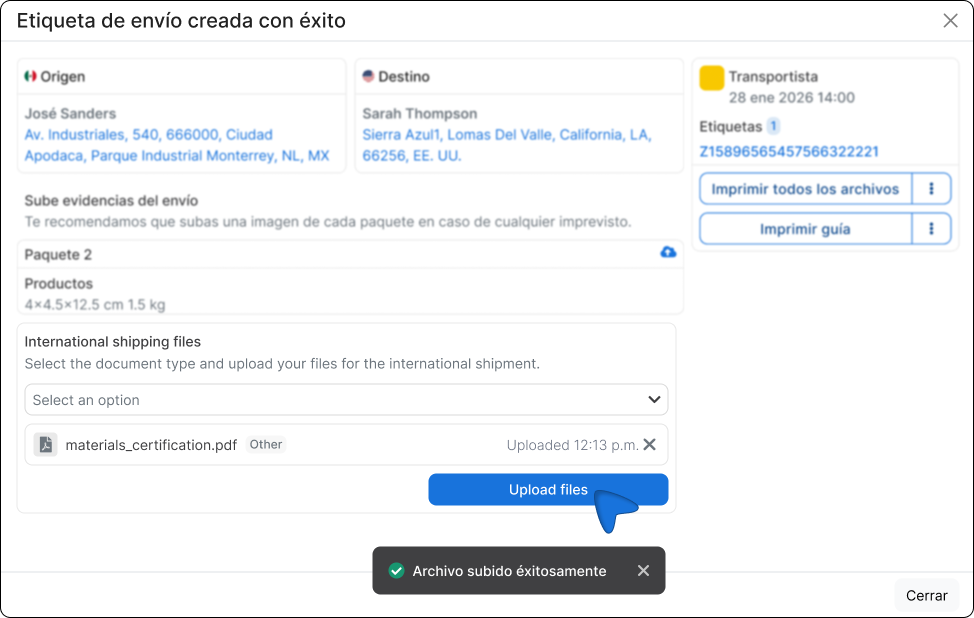The image size is (974, 618).
Task: Click the Mexico flag beside Origen
Action: click(x=30, y=77)
